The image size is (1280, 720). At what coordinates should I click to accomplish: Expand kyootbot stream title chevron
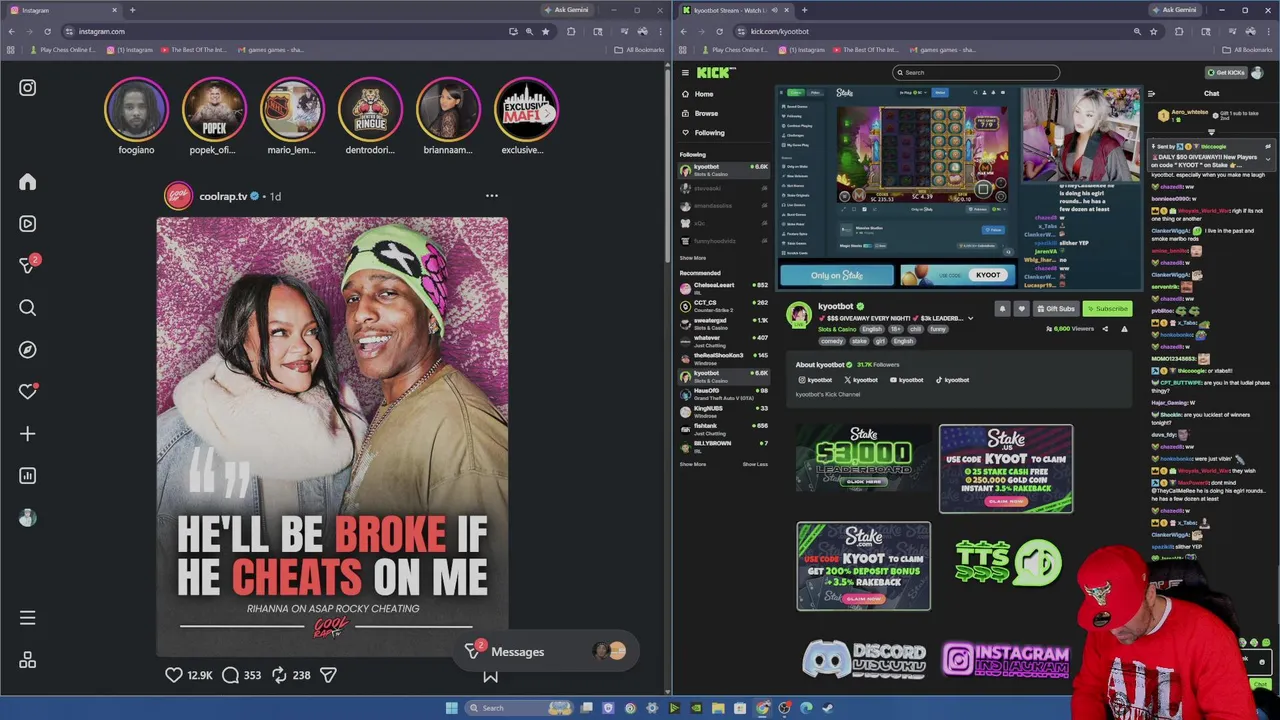(970, 318)
